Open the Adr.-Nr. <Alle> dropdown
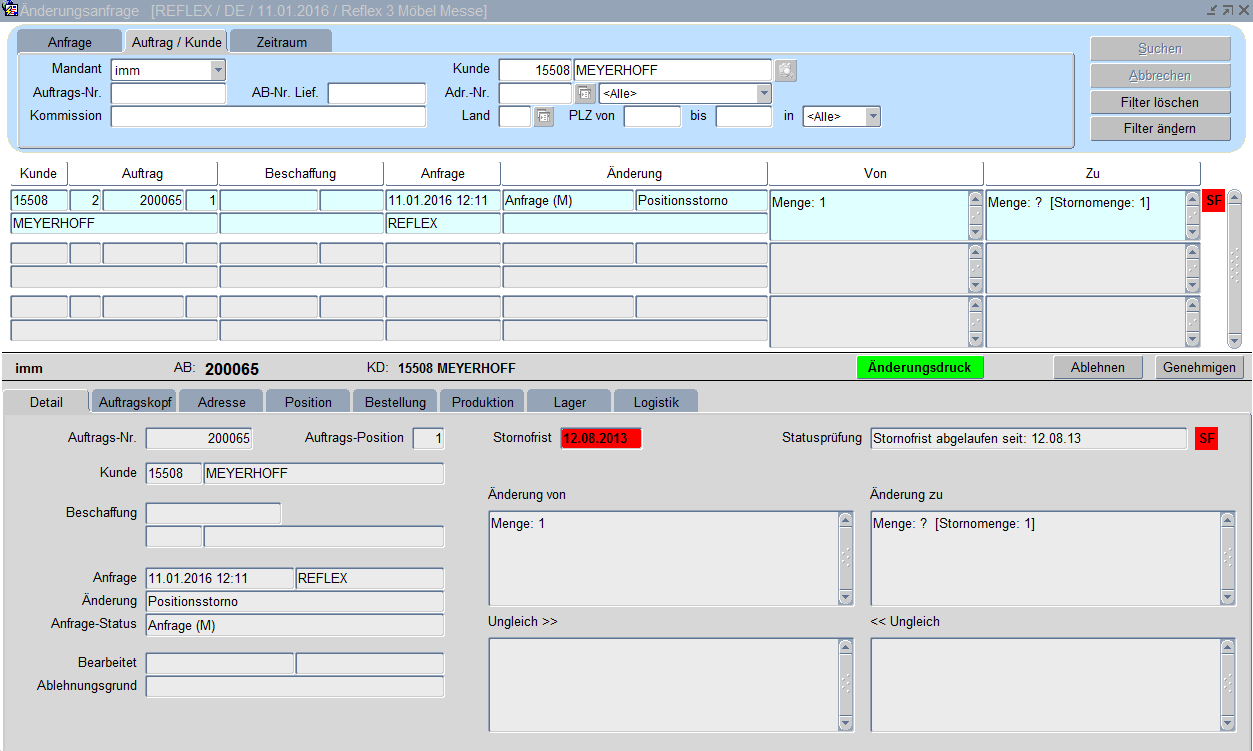 point(764,94)
